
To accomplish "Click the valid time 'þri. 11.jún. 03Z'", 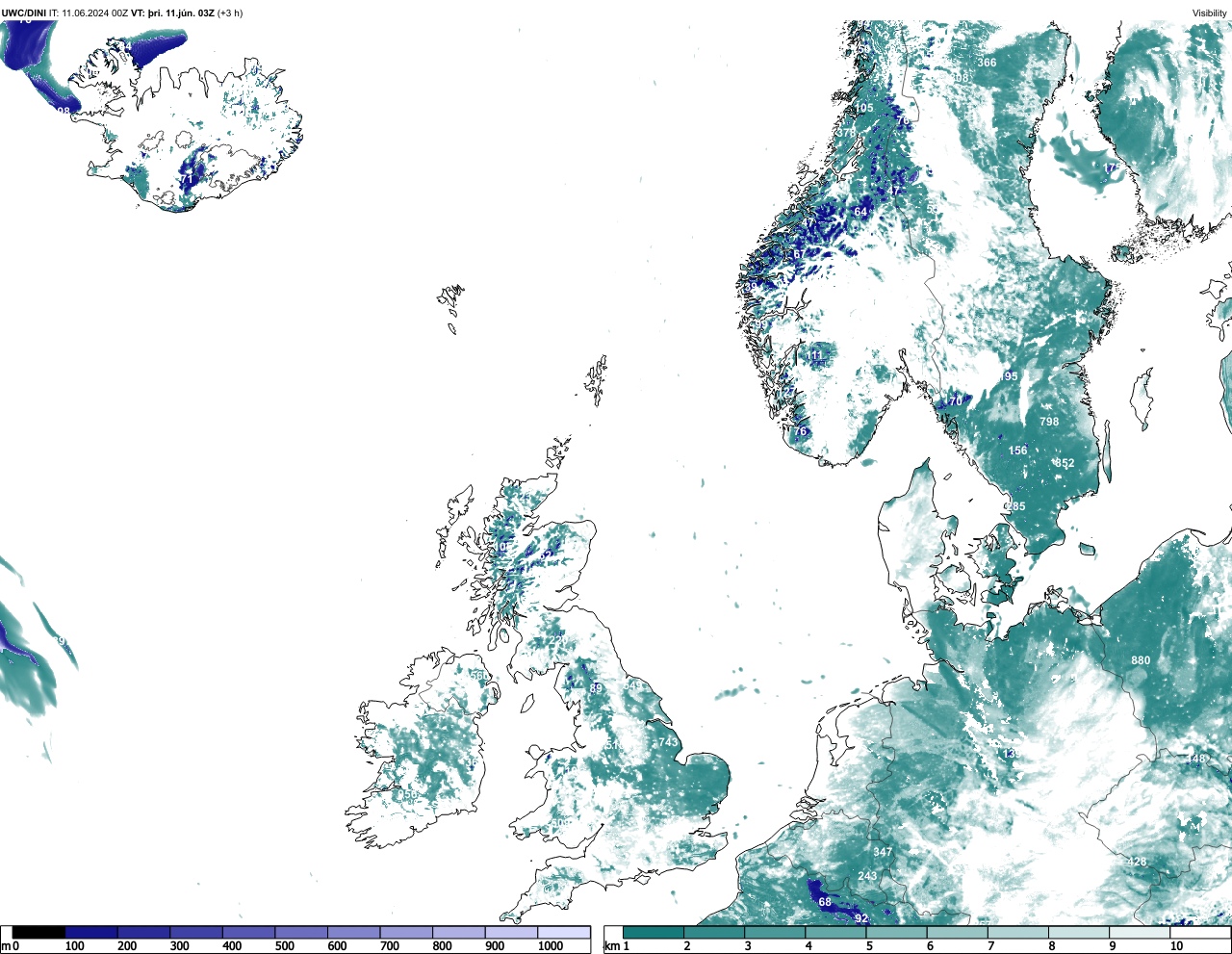I will coord(180,13).
